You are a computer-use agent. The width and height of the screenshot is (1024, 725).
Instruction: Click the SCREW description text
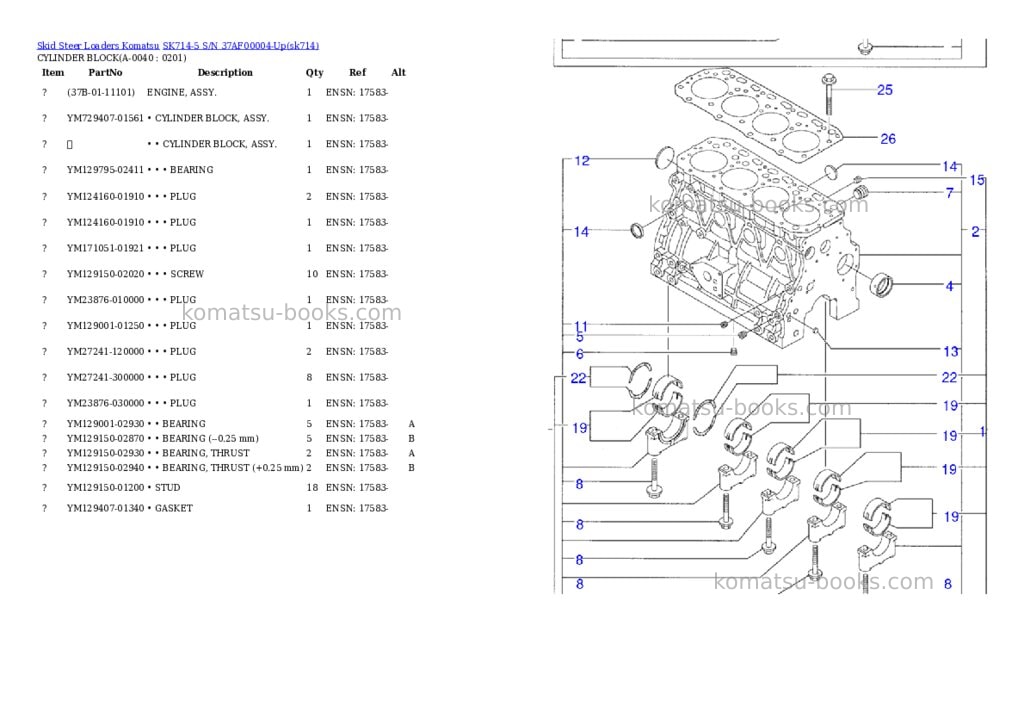point(187,274)
